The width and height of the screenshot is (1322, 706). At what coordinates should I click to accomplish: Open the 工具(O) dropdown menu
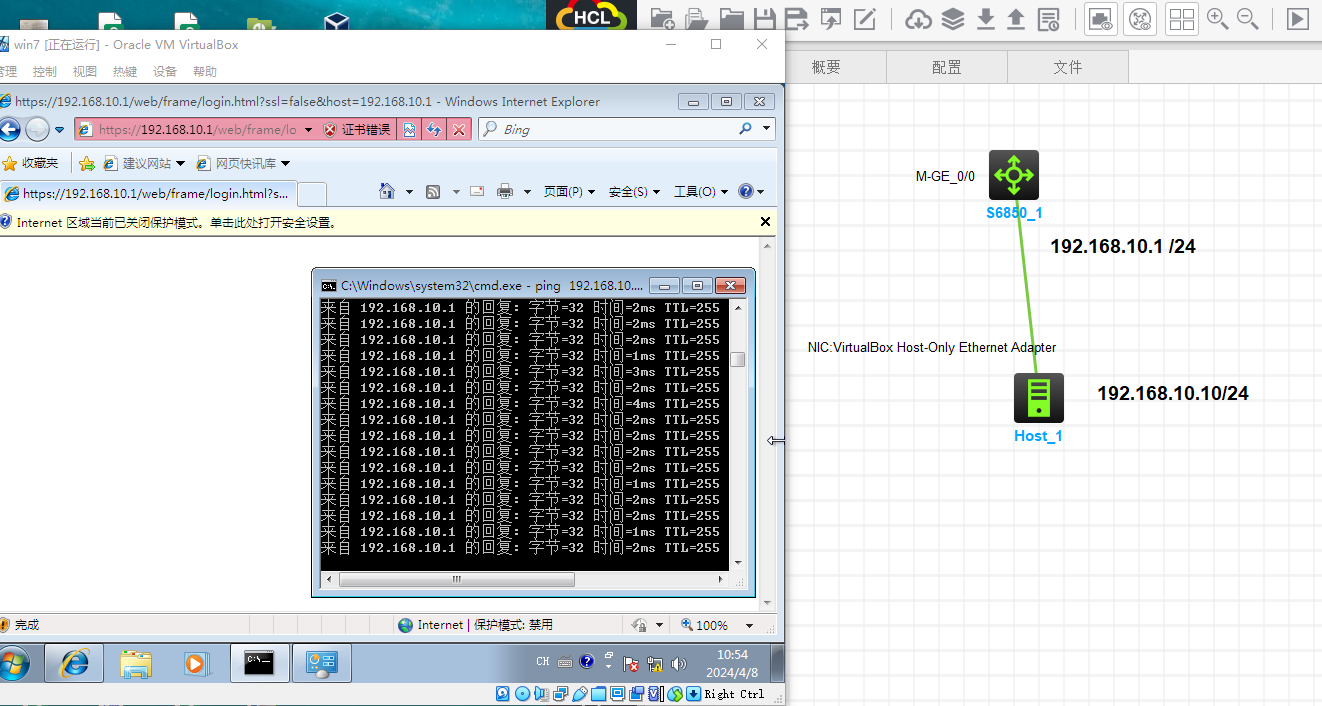pos(699,191)
